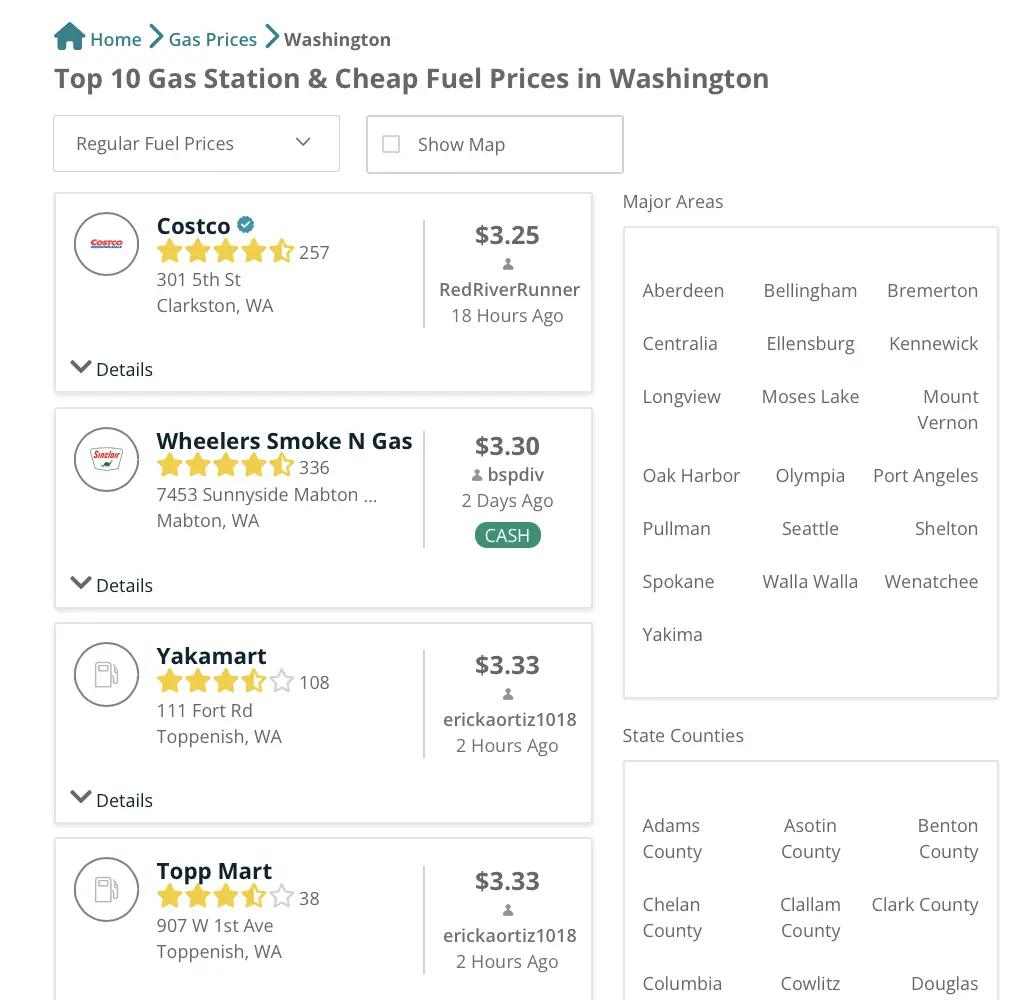The height and width of the screenshot is (1000, 1012).
Task: Expand Details for the Costco station
Action: [112, 368]
